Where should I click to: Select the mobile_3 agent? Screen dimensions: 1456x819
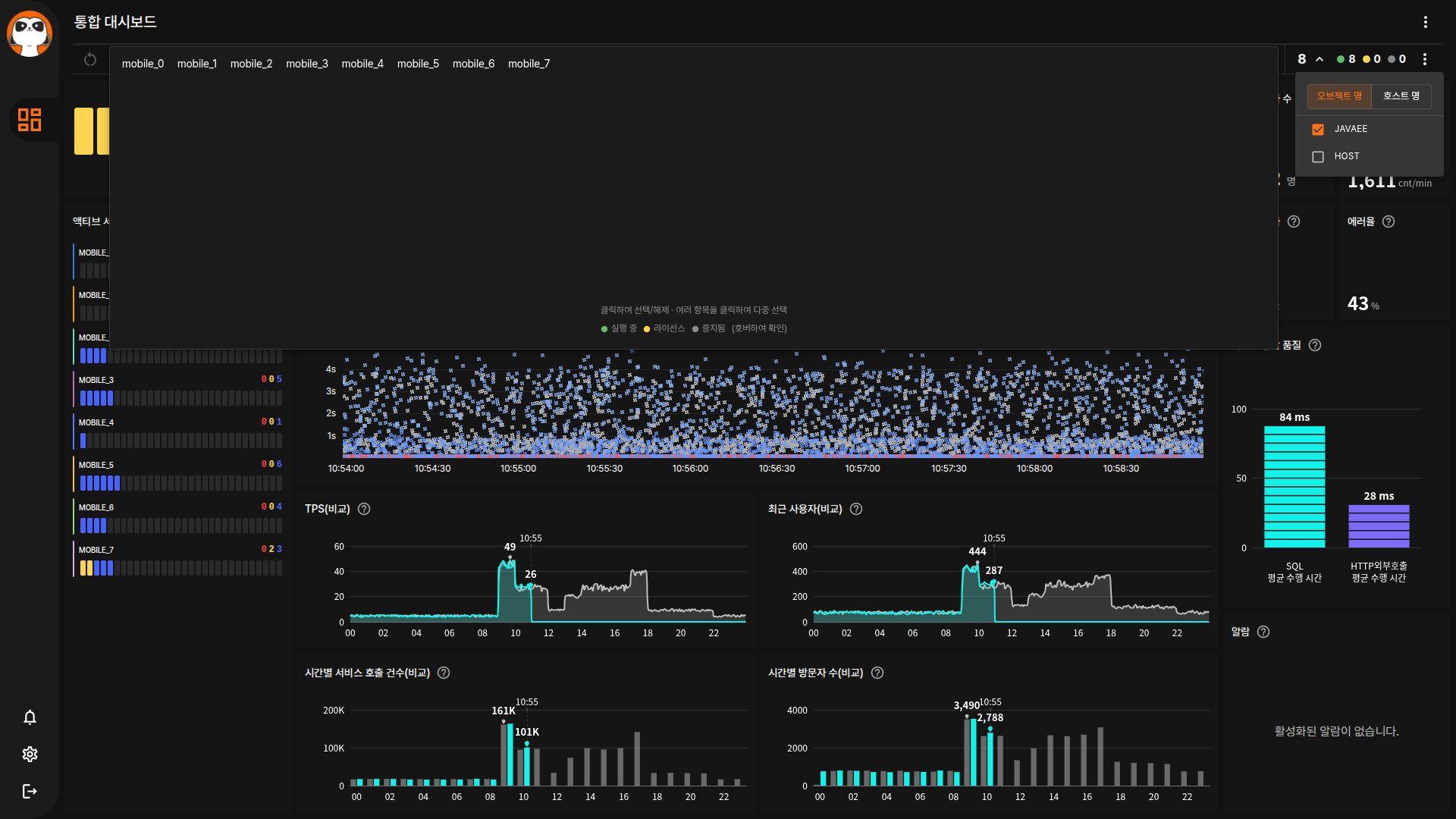pyautogui.click(x=306, y=64)
